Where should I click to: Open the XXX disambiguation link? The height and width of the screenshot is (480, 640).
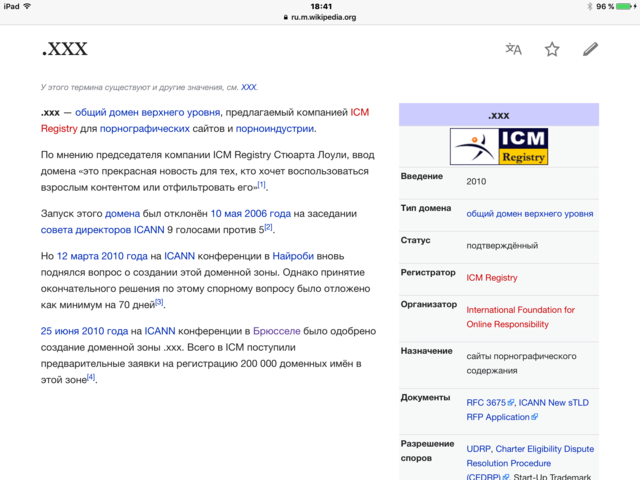click(x=249, y=87)
